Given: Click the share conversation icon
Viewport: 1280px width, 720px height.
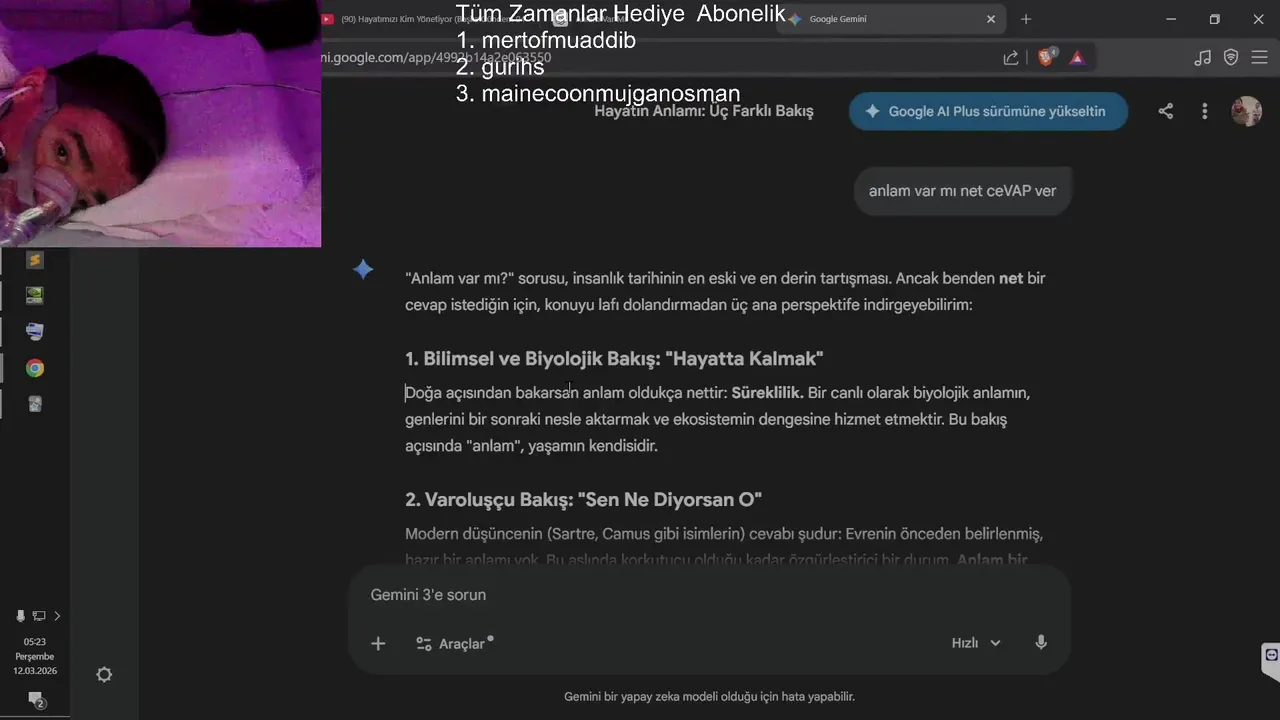Looking at the screenshot, I should tap(1166, 111).
